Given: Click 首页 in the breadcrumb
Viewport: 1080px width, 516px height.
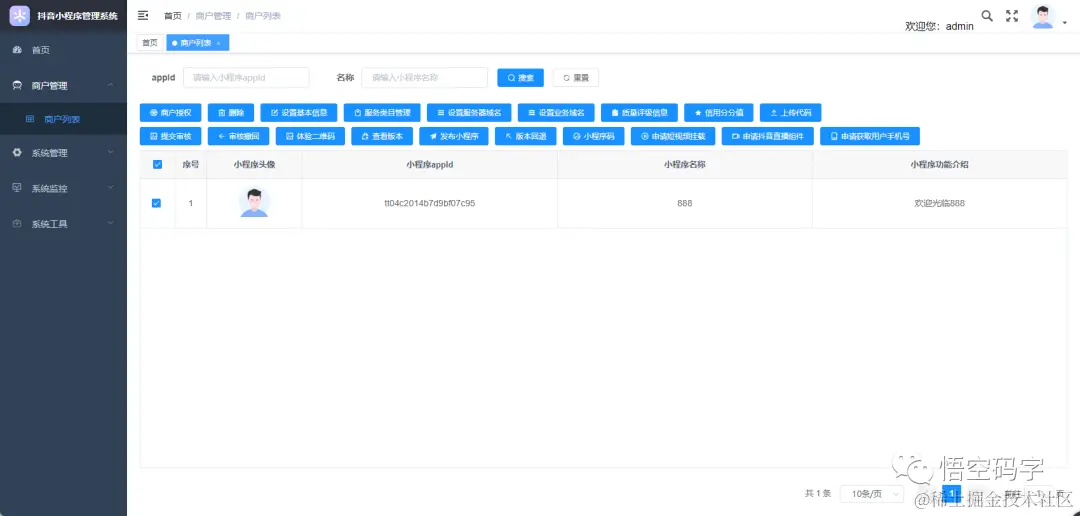Looking at the screenshot, I should [x=173, y=16].
